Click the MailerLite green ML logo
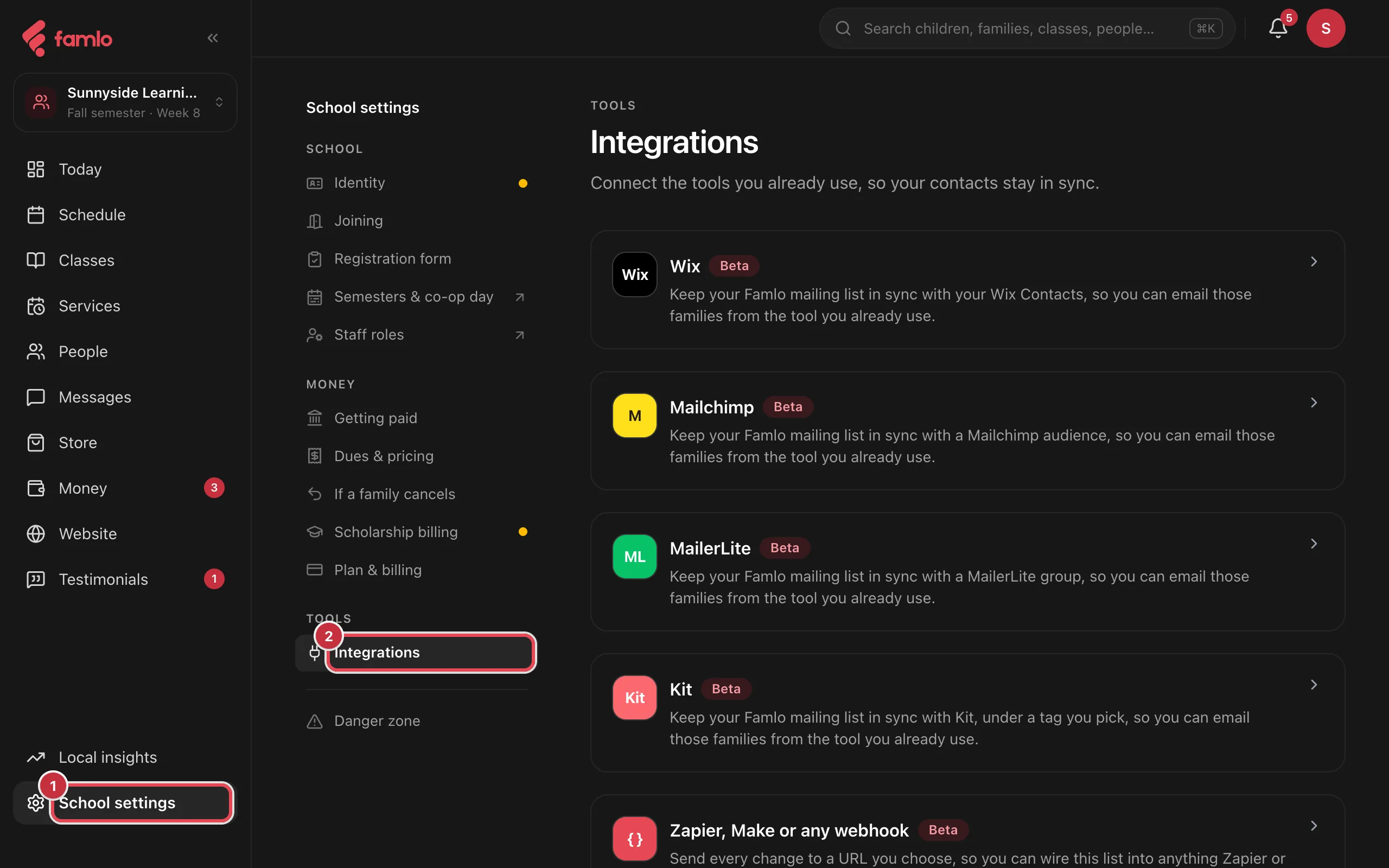 634,556
